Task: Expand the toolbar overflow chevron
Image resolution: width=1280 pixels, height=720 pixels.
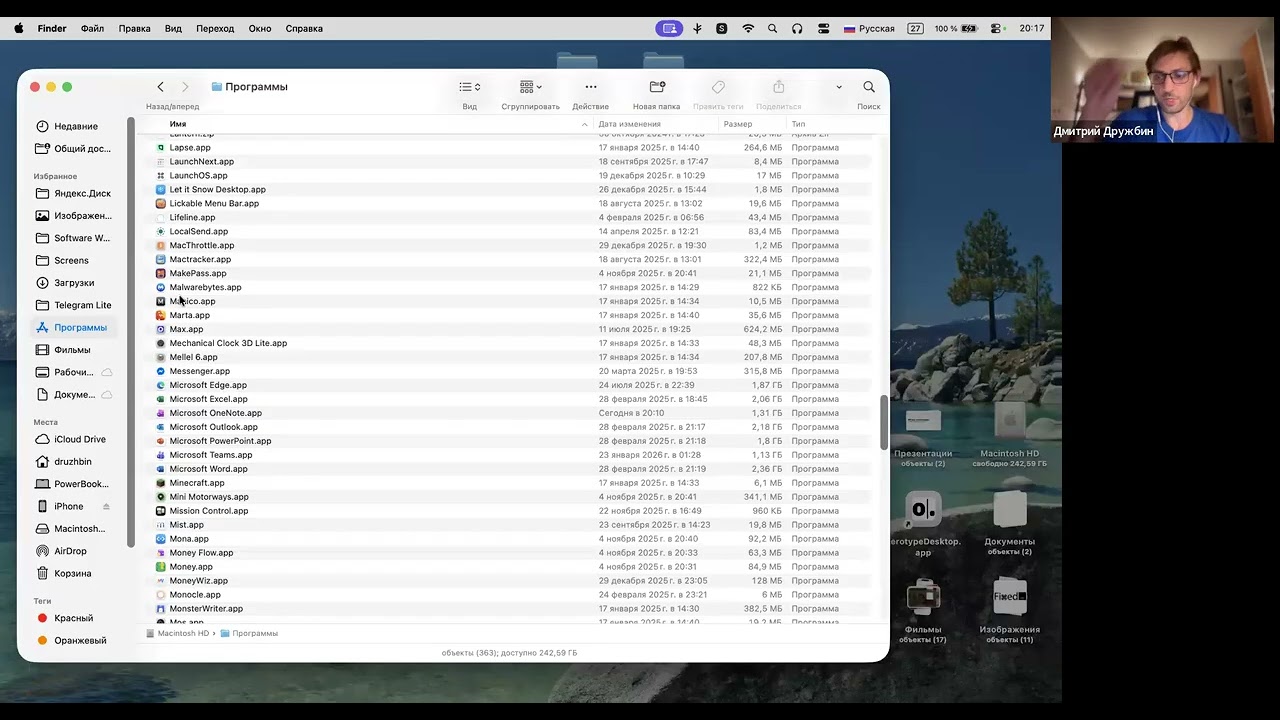Action: point(838,87)
